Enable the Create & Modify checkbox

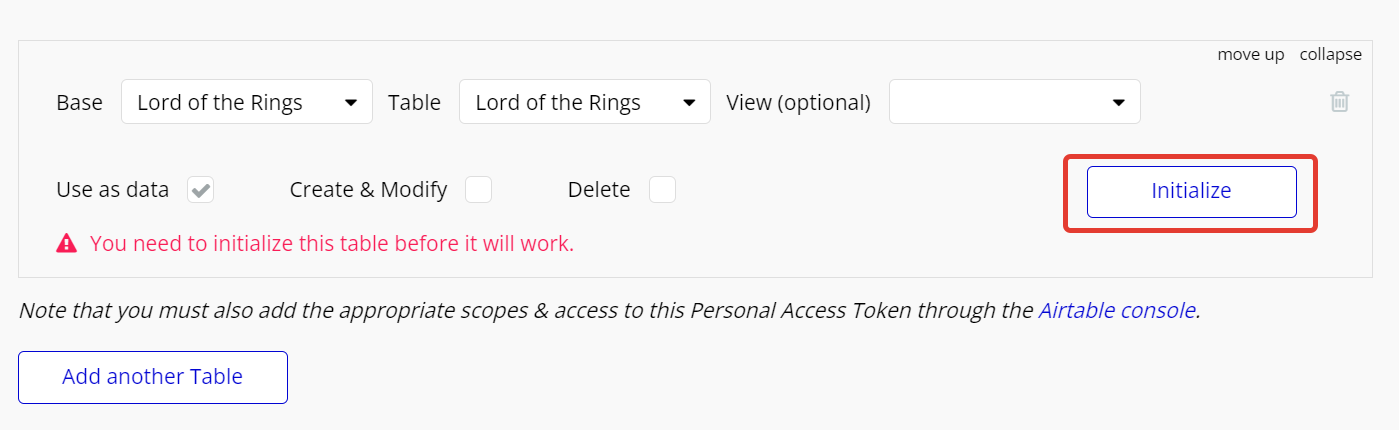[478, 190]
